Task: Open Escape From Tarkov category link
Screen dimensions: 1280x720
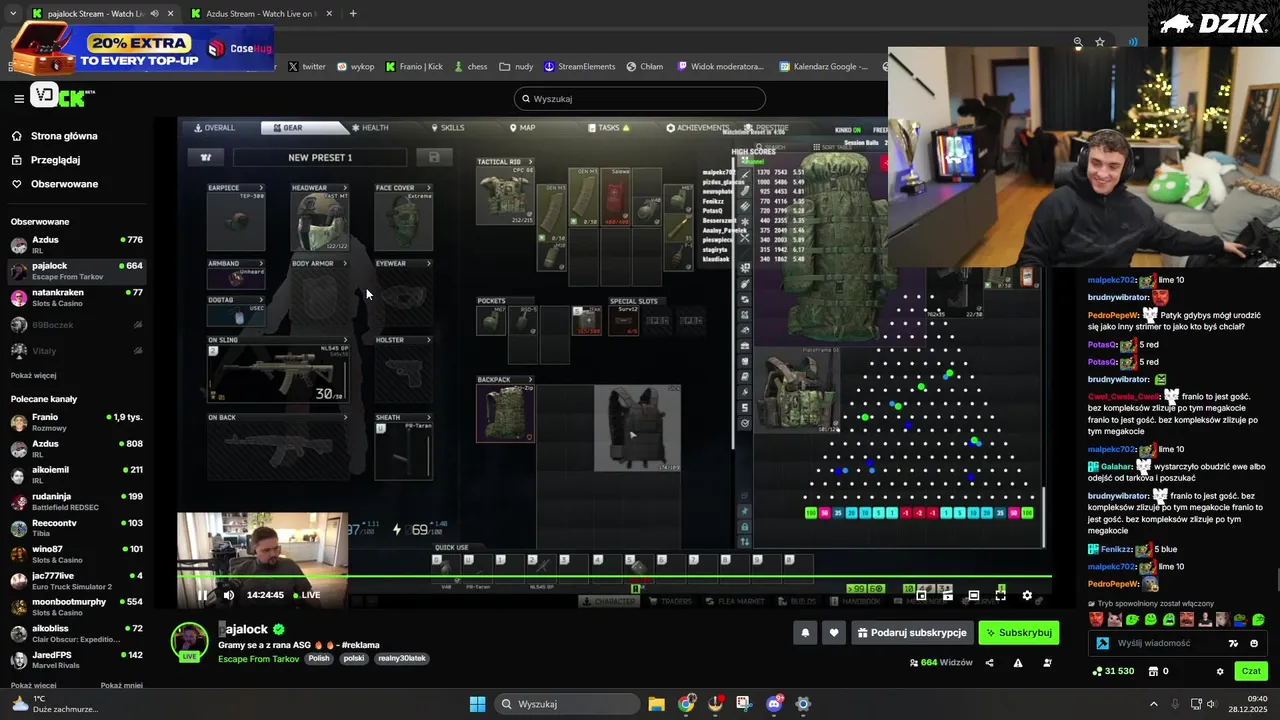Action: point(258,659)
